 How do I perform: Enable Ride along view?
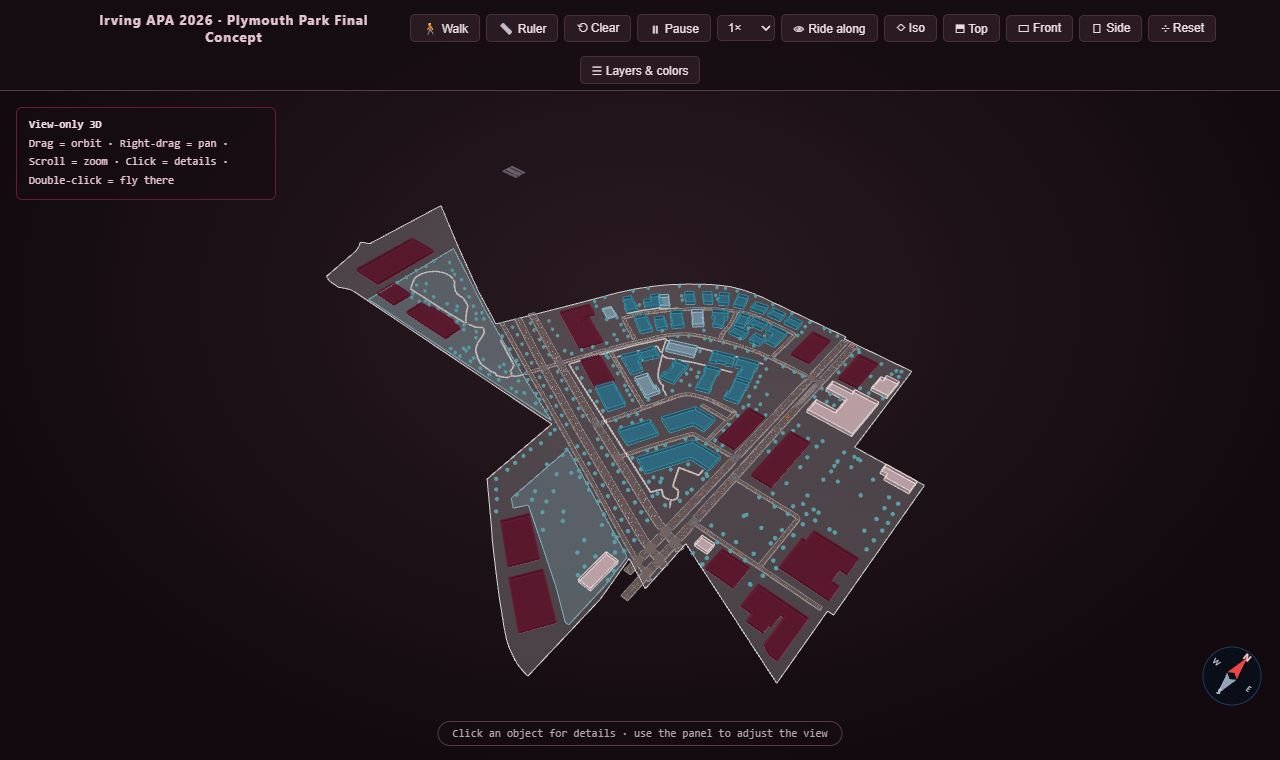tap(829, 28)
